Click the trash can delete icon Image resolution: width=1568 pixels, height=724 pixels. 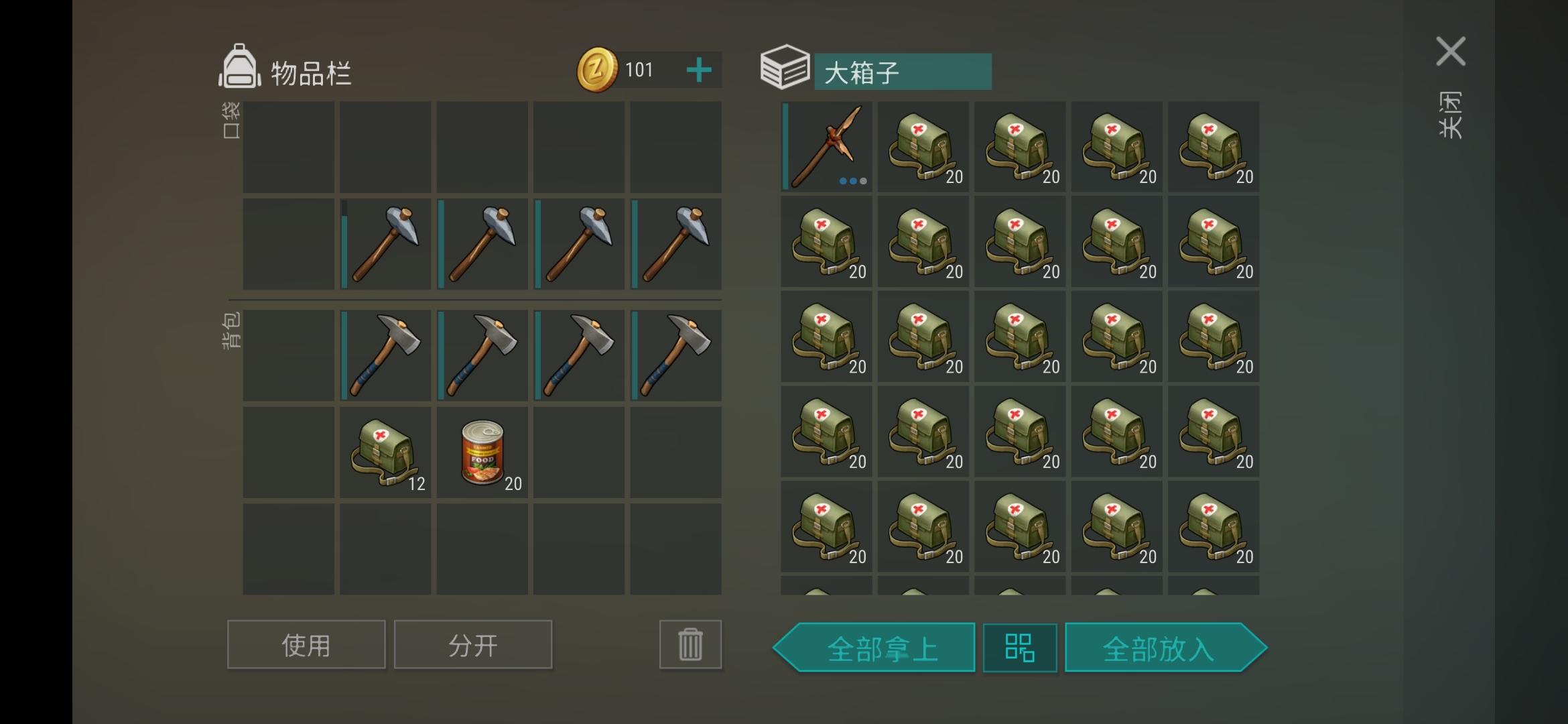click(690, 644)
